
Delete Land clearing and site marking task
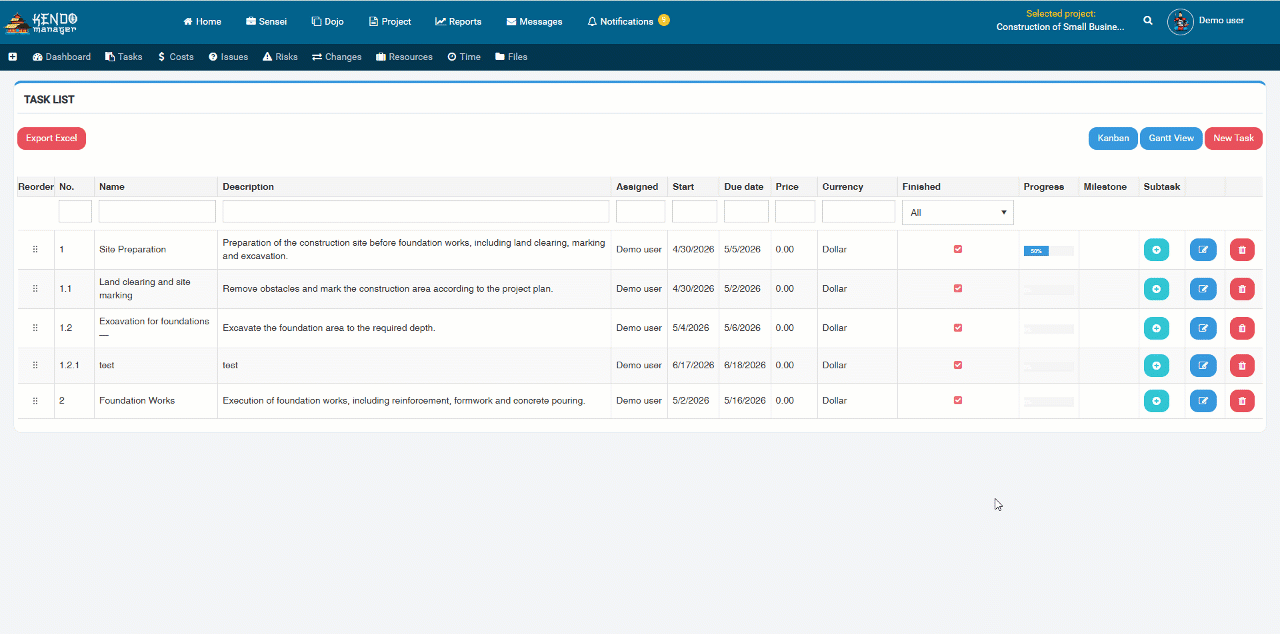(1242, 289)
